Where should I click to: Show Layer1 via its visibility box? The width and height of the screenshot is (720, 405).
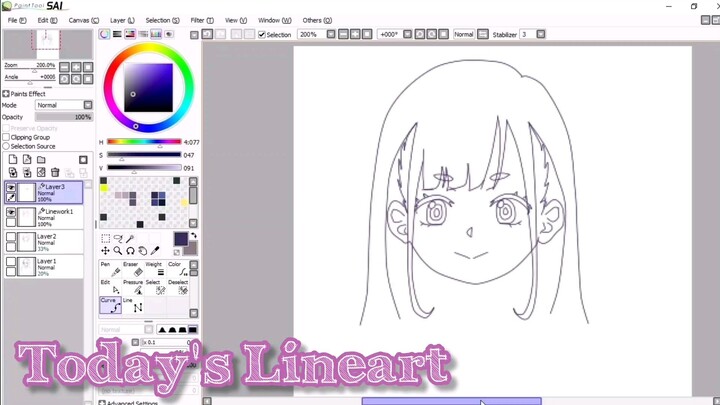11,262
